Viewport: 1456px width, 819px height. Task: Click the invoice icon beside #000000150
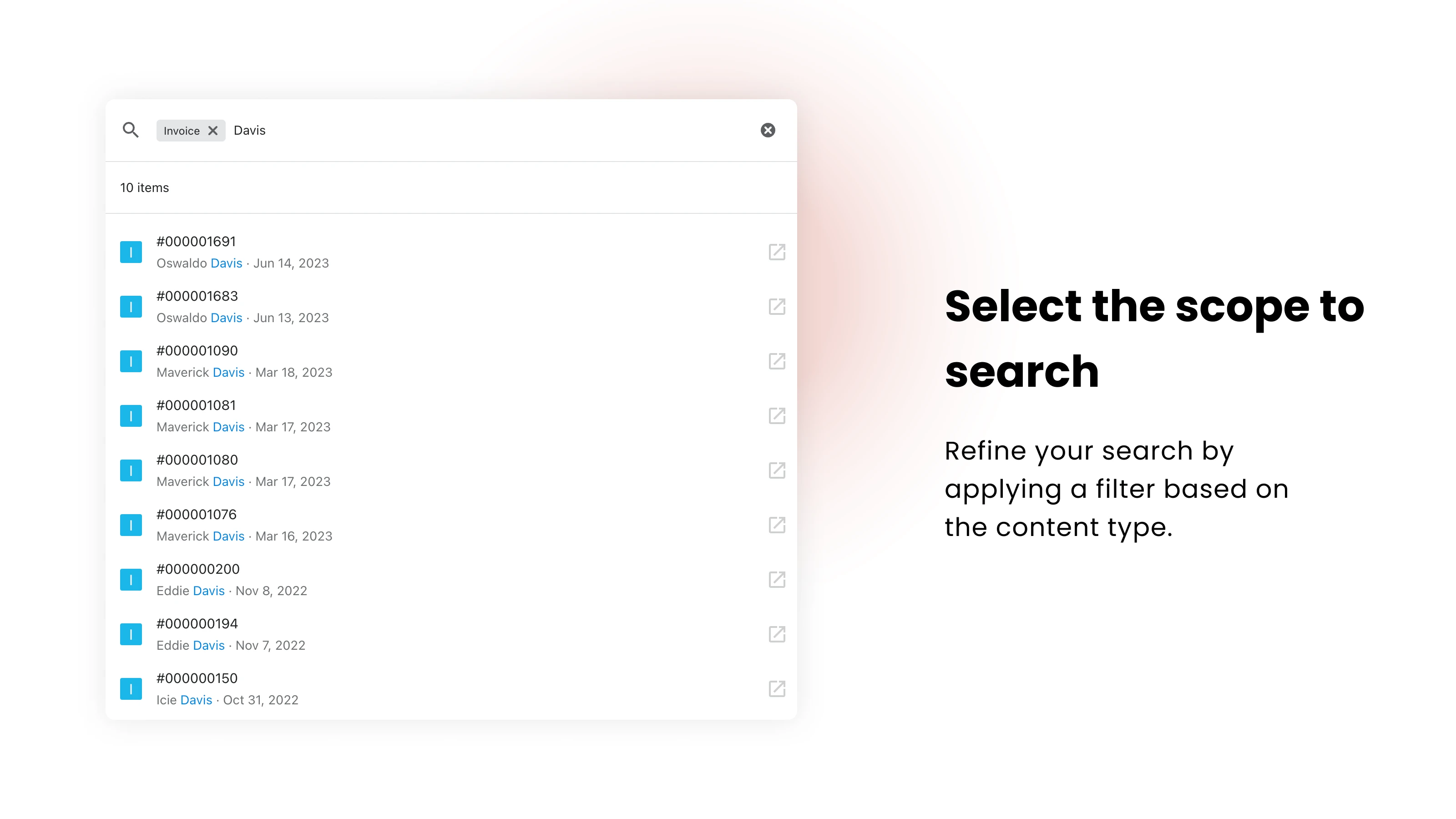tap(131, 688)
